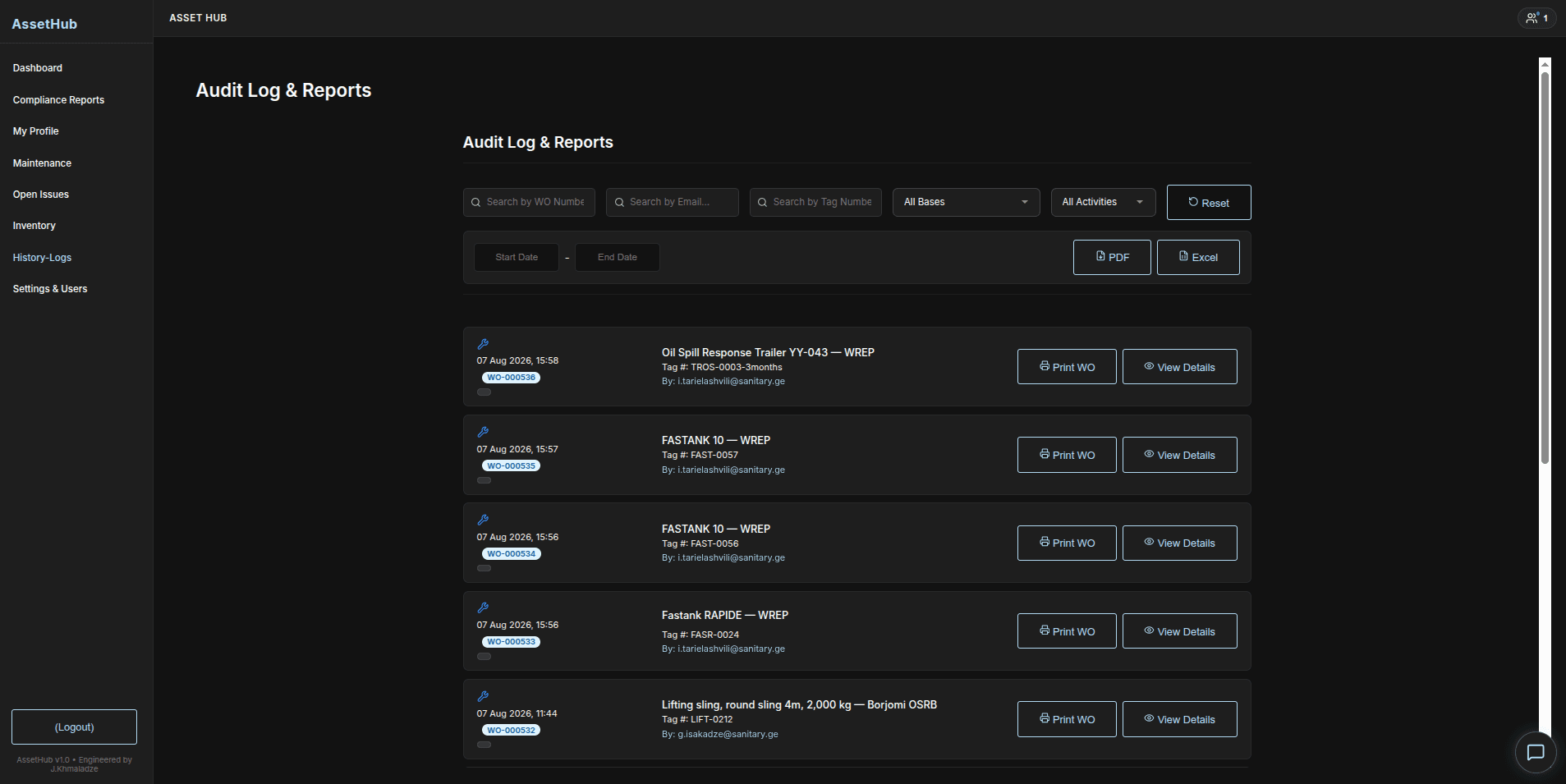Click the WO-000534 badge

[511, 553]
